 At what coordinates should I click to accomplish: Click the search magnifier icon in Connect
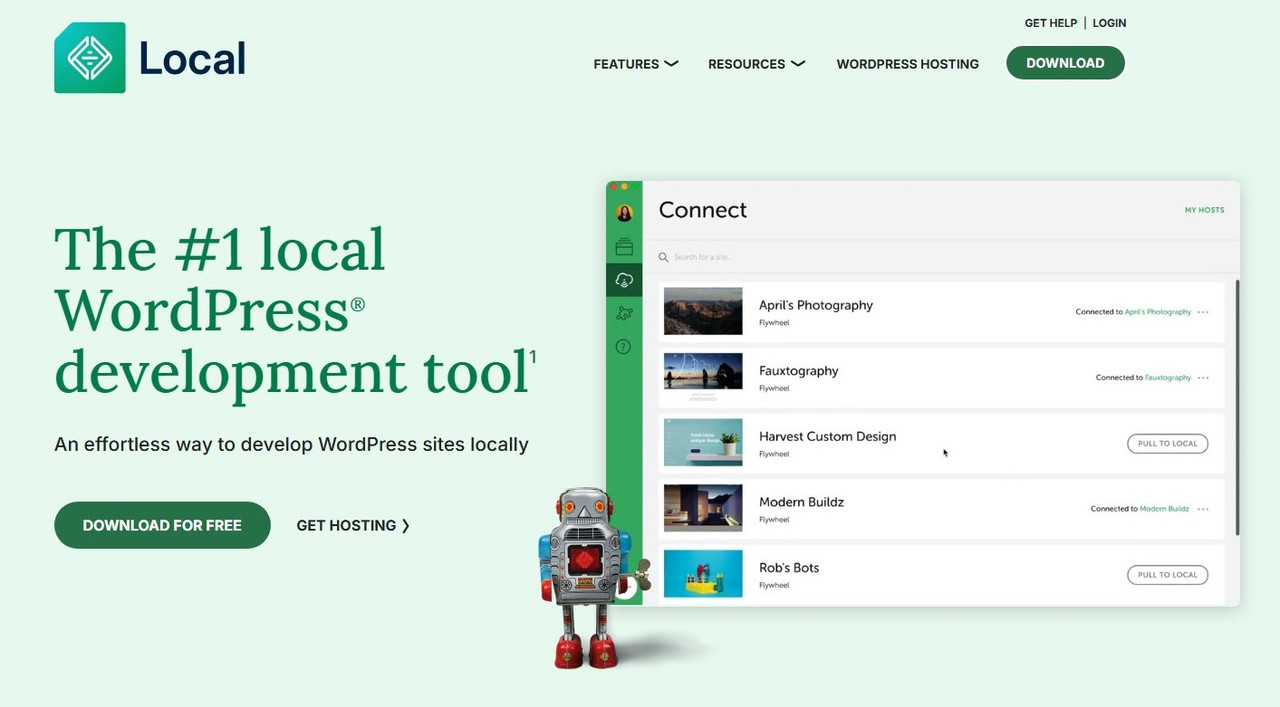click(663, 257)
